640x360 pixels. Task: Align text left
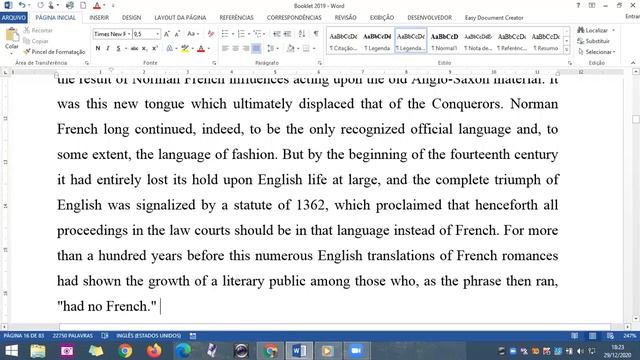(x=225, y=49)
